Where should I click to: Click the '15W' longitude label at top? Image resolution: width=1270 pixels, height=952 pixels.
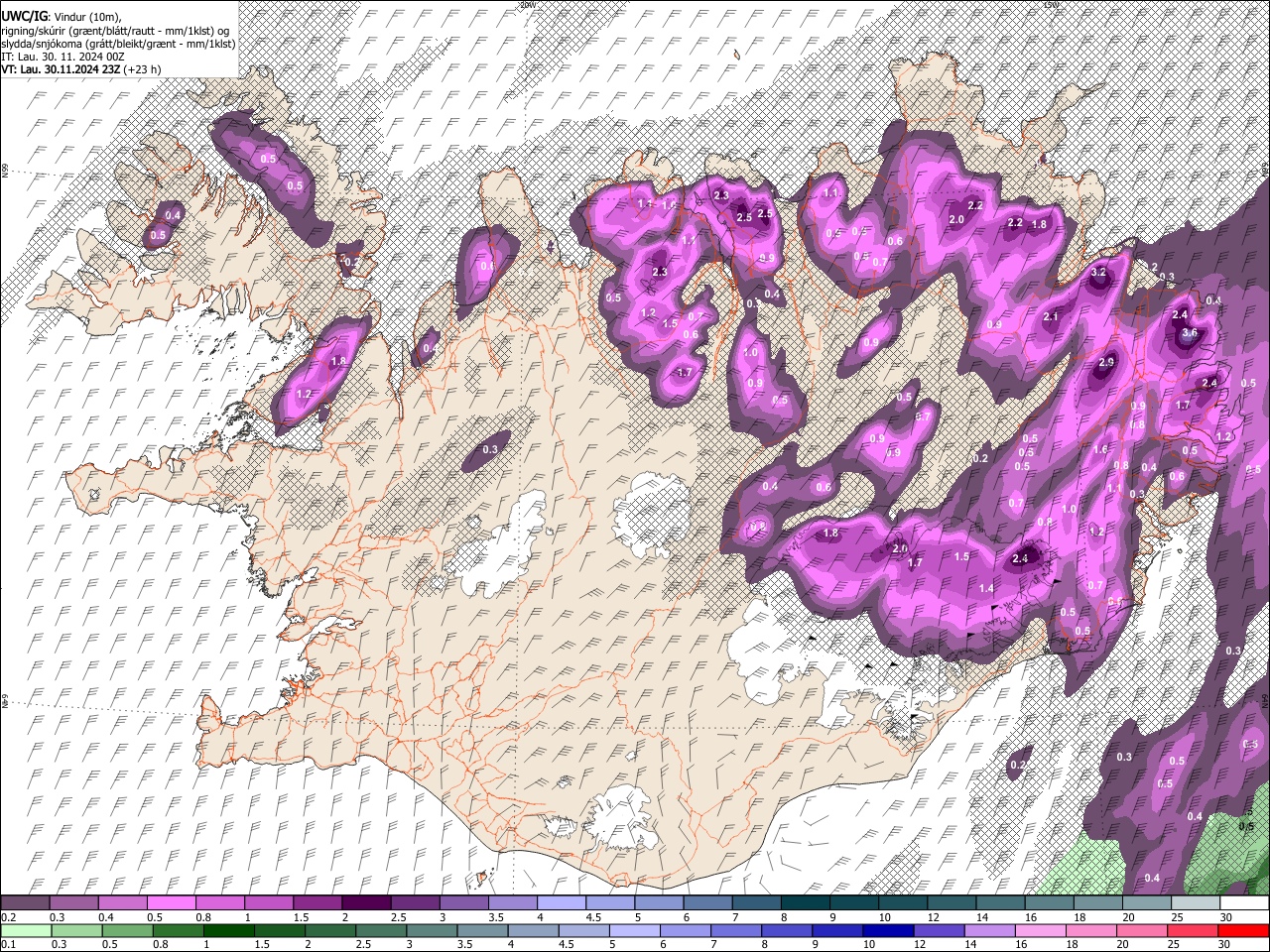[x=1051, y=4]
